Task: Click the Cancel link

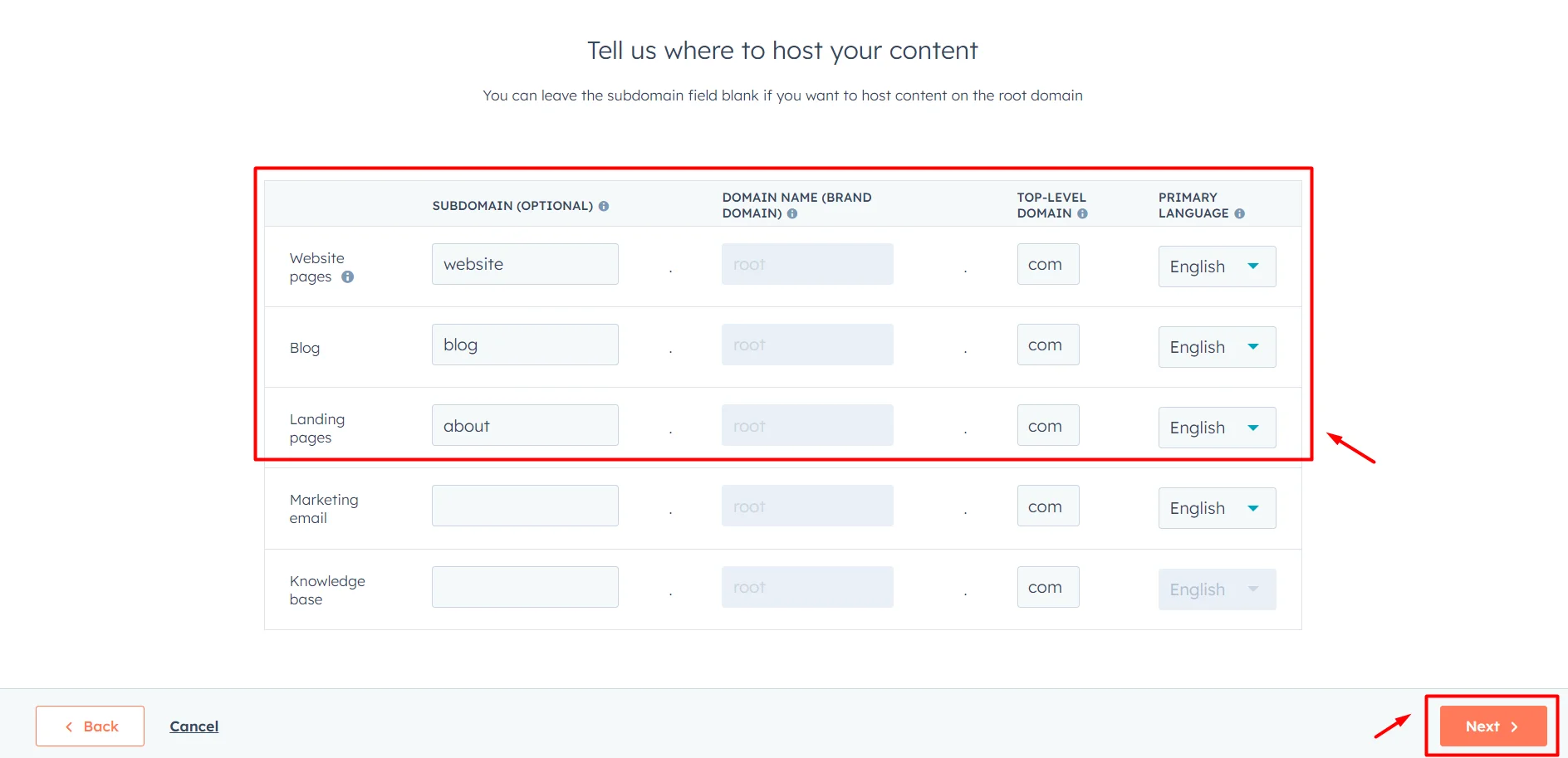Action: [194, 726]
